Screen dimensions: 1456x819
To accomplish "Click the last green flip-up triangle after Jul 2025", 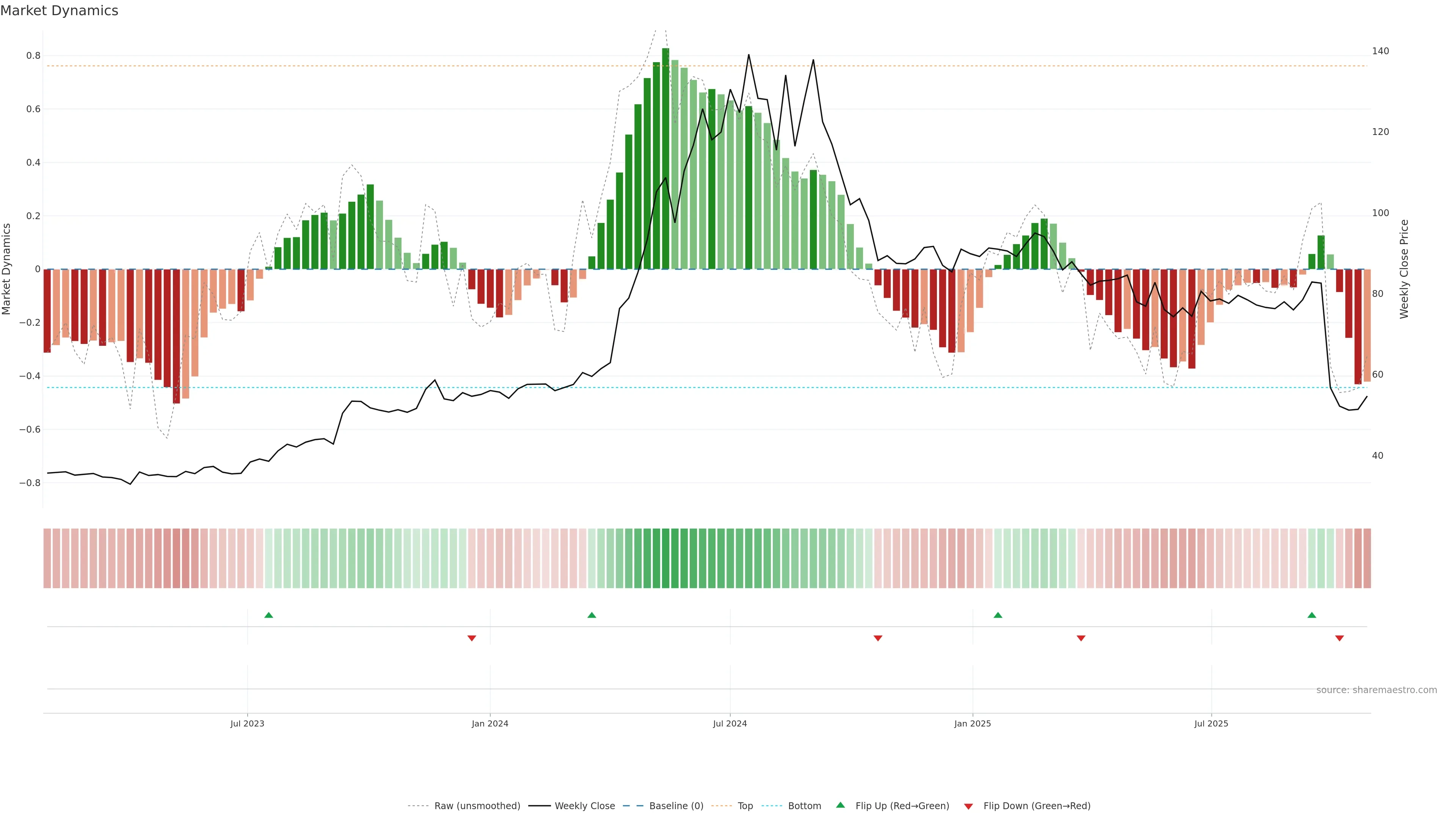I will (x=1312, y=615).
